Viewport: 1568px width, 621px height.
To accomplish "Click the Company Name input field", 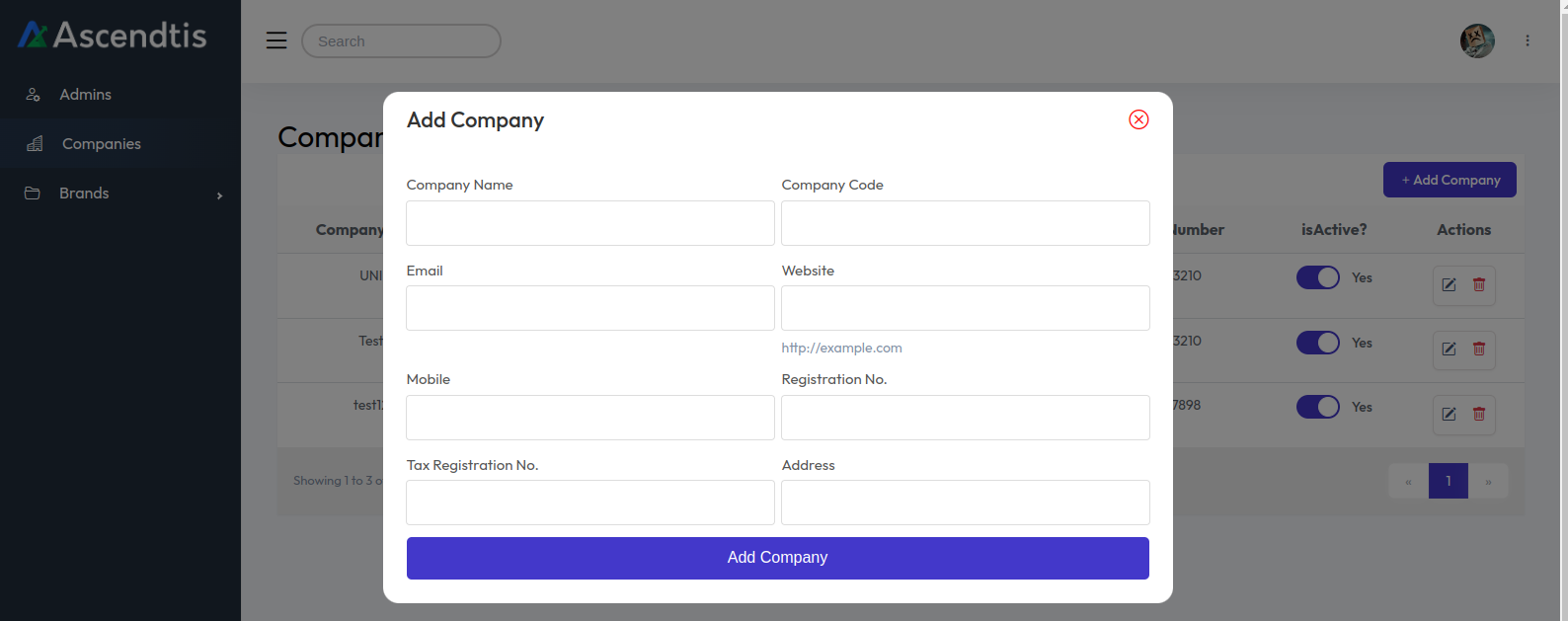I will click(x=589, y=223).
